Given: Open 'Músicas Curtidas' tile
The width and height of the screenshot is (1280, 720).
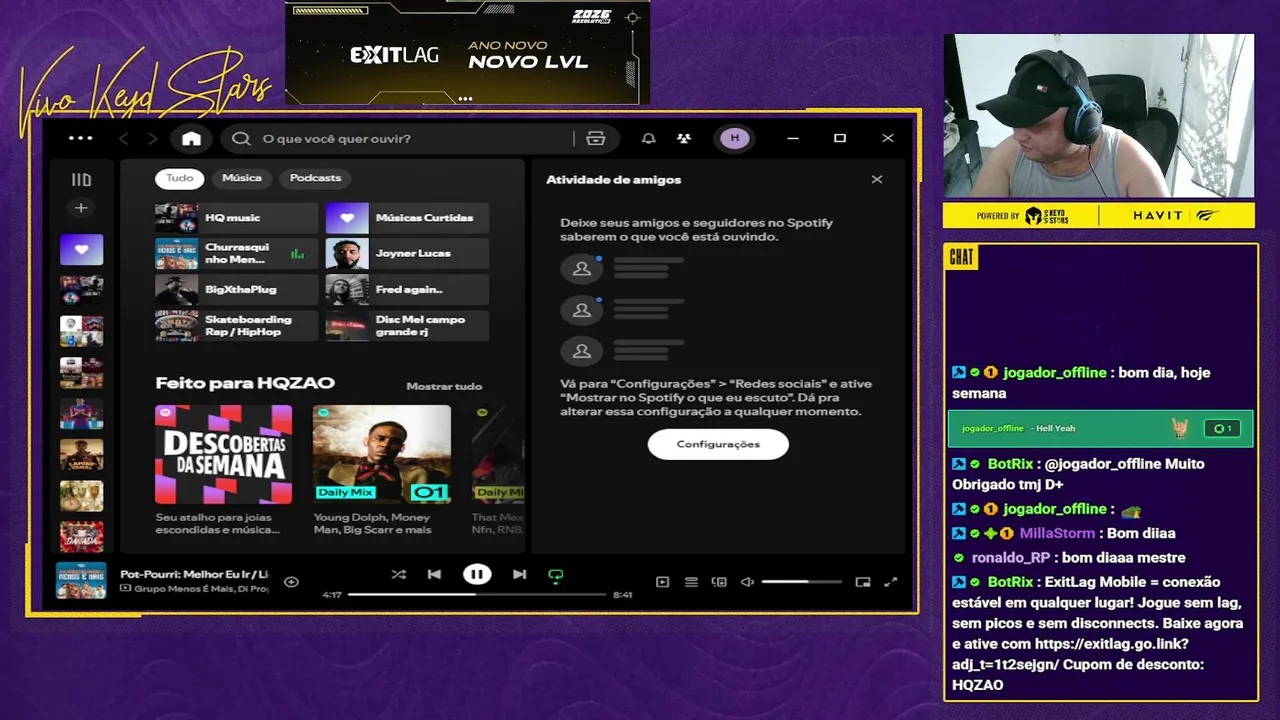Looking at the screenshot, I should pos(407,218).
